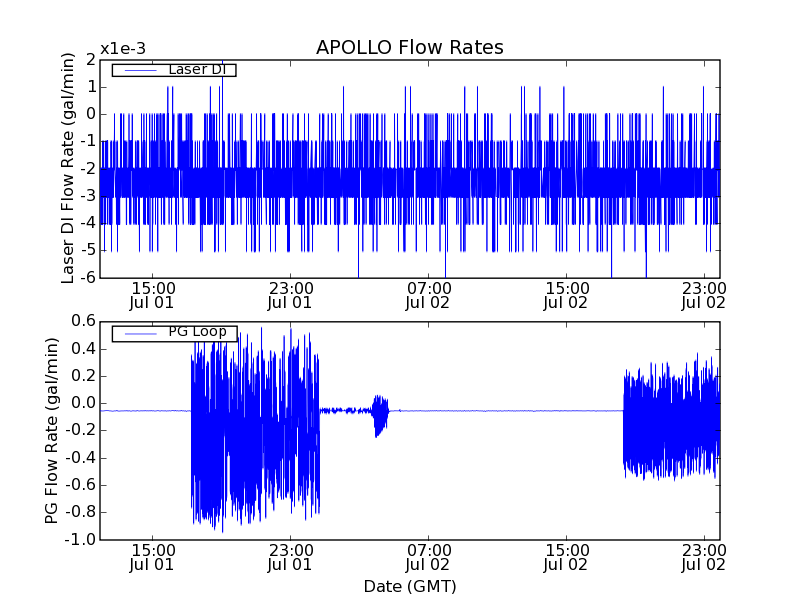
Task: Click the 0.0 tick label on PG axis
Action: point(84,403)
